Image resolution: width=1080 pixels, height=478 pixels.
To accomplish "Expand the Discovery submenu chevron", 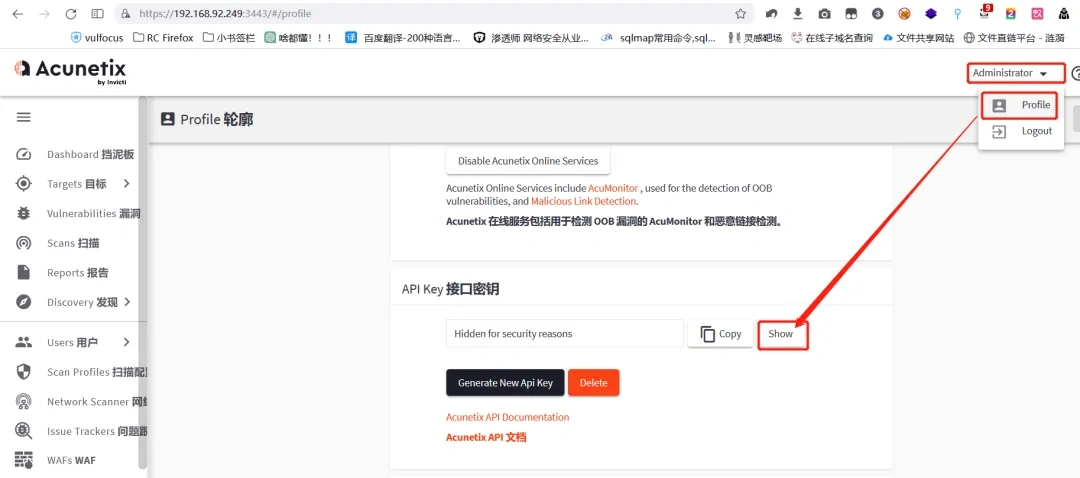I will point(127,302).
